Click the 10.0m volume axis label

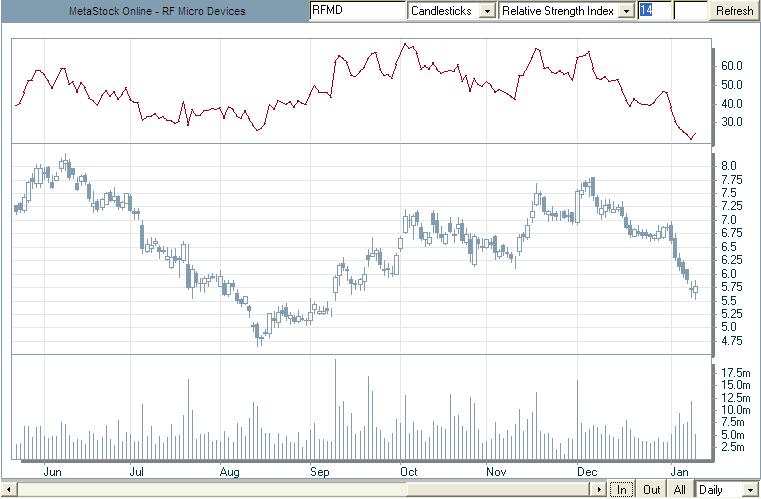(736, 410)
